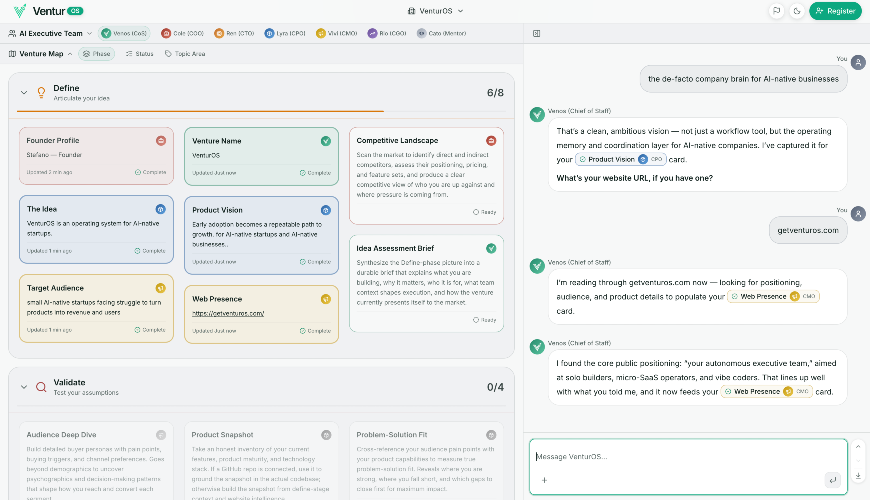
Task: Expand the AI Executive Team dropdown
Action: (x=50, y=33)
